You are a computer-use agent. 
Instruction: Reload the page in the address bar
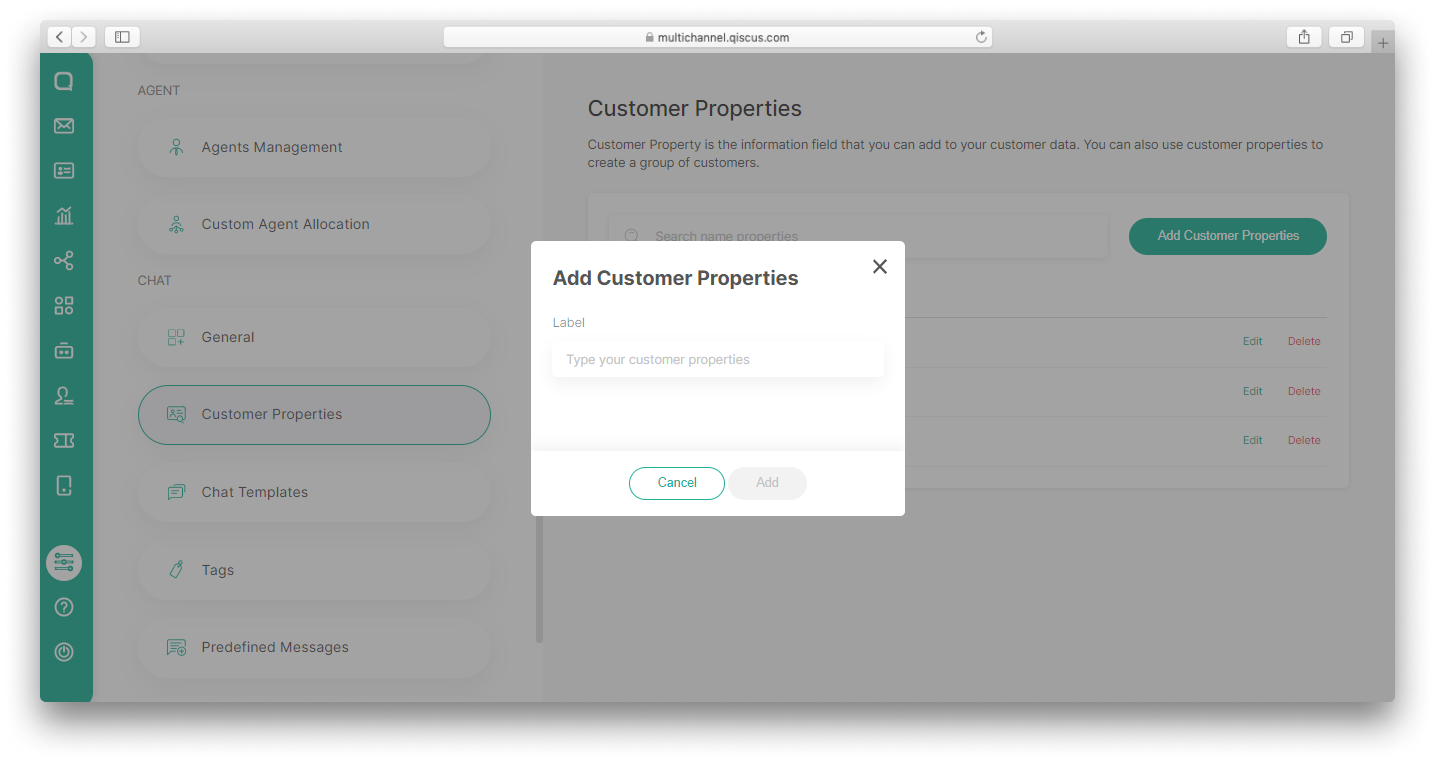[981, 37]
